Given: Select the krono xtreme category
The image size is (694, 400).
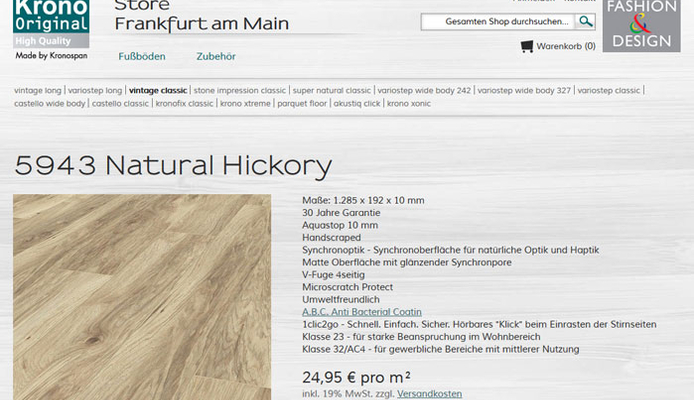Looking at the screenshot, I should pos(245,104).
